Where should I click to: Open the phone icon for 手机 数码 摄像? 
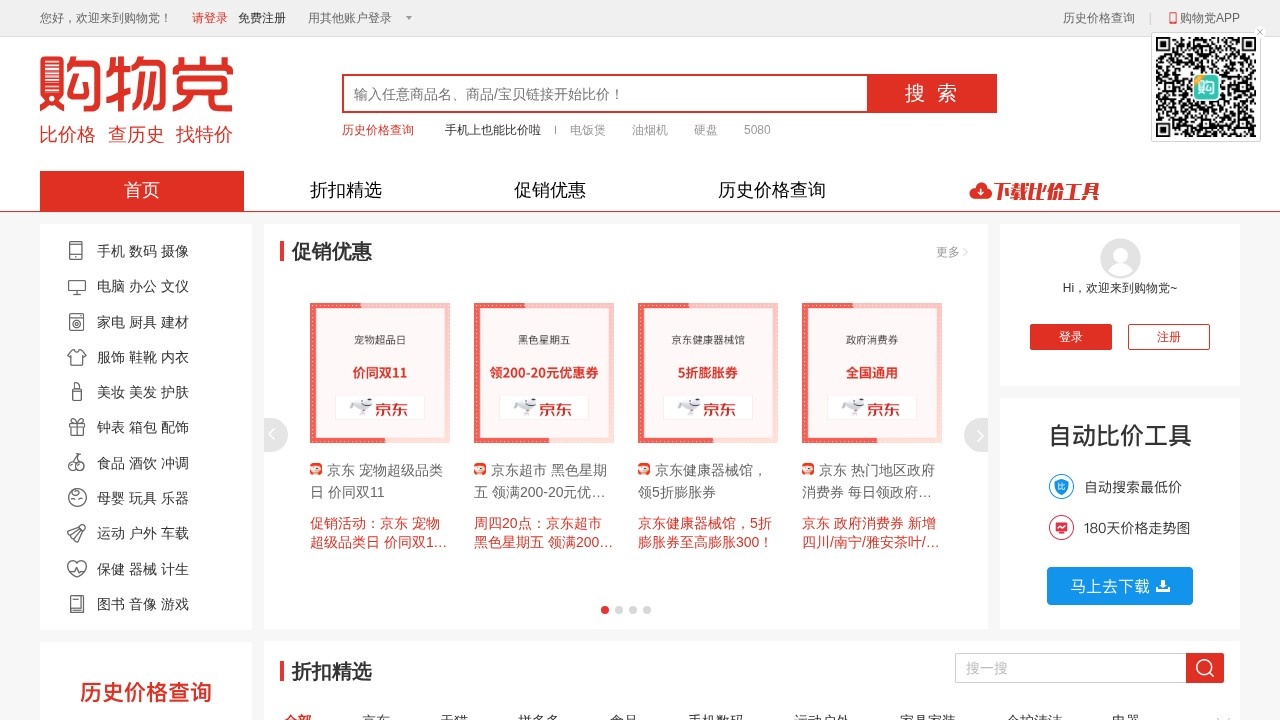tap(76, 251)
